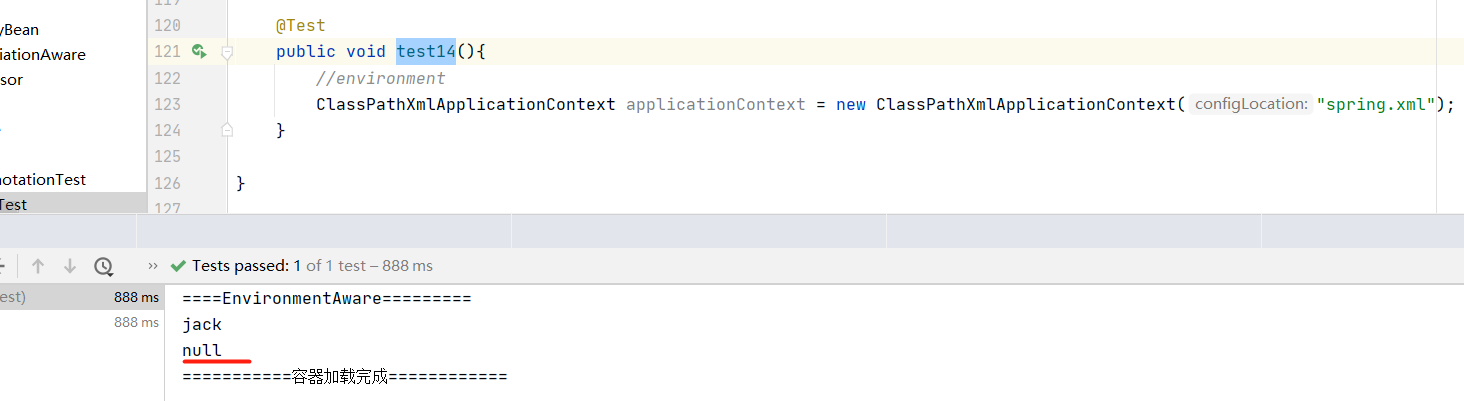Image resolution: width=1464 pixels, height=401 pixels.
Task: Open the file ending in iationAware
Action: coord(43,54)
